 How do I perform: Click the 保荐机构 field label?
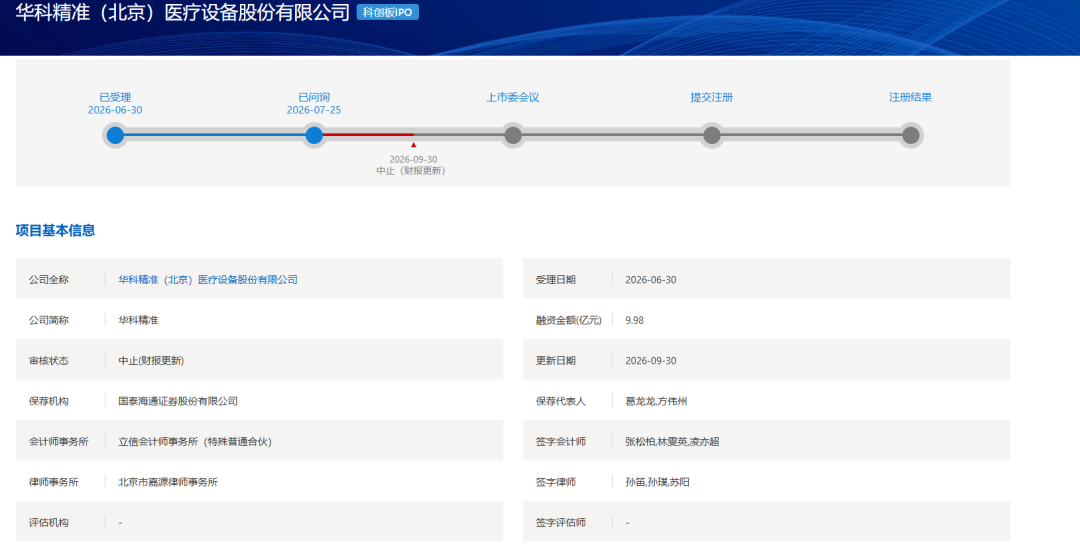pyautogui.click(x=49, y=401)
